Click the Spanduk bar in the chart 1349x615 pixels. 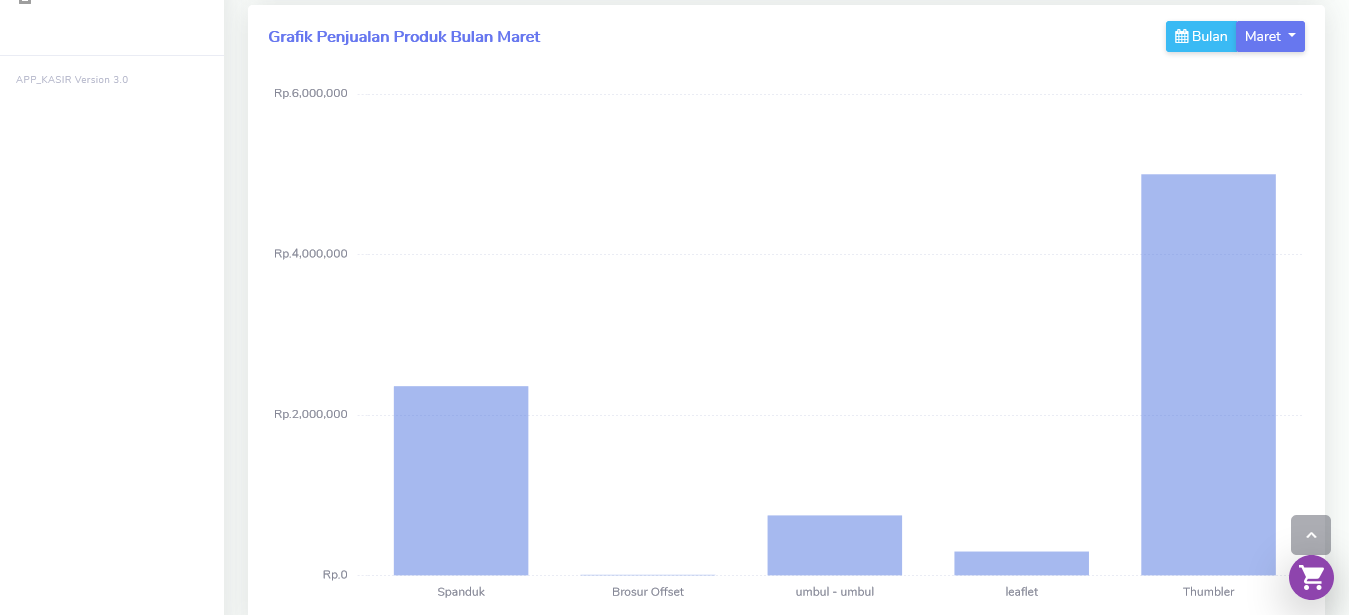[461, 481]
